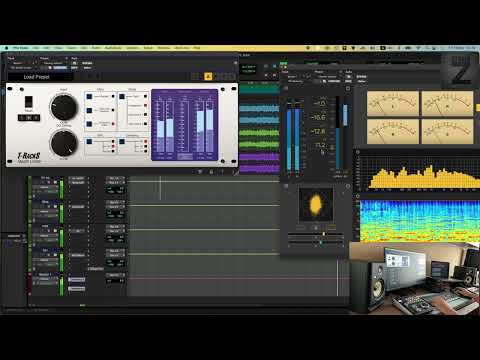Toggle blue square in lower-left T-RackS section
The width and height of the screenshot is (480, 360).
click(89, 142)
